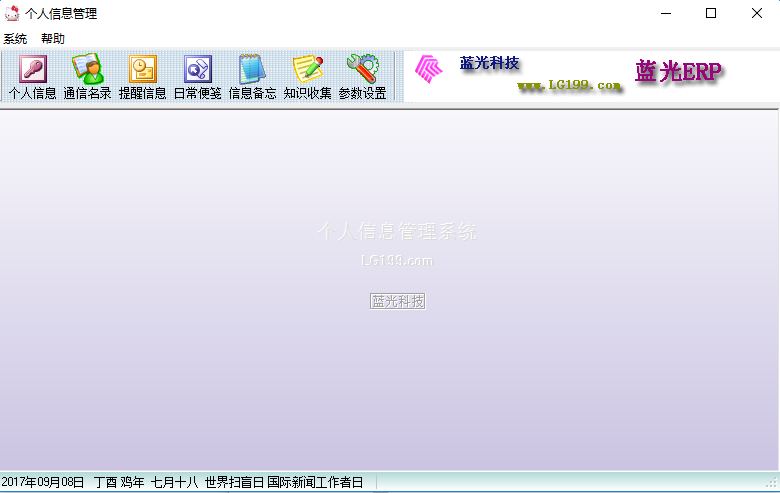This screenshot has height=493, width=780.
Task: Open 知识收集 knowledge collection
Action: (307, 77)
